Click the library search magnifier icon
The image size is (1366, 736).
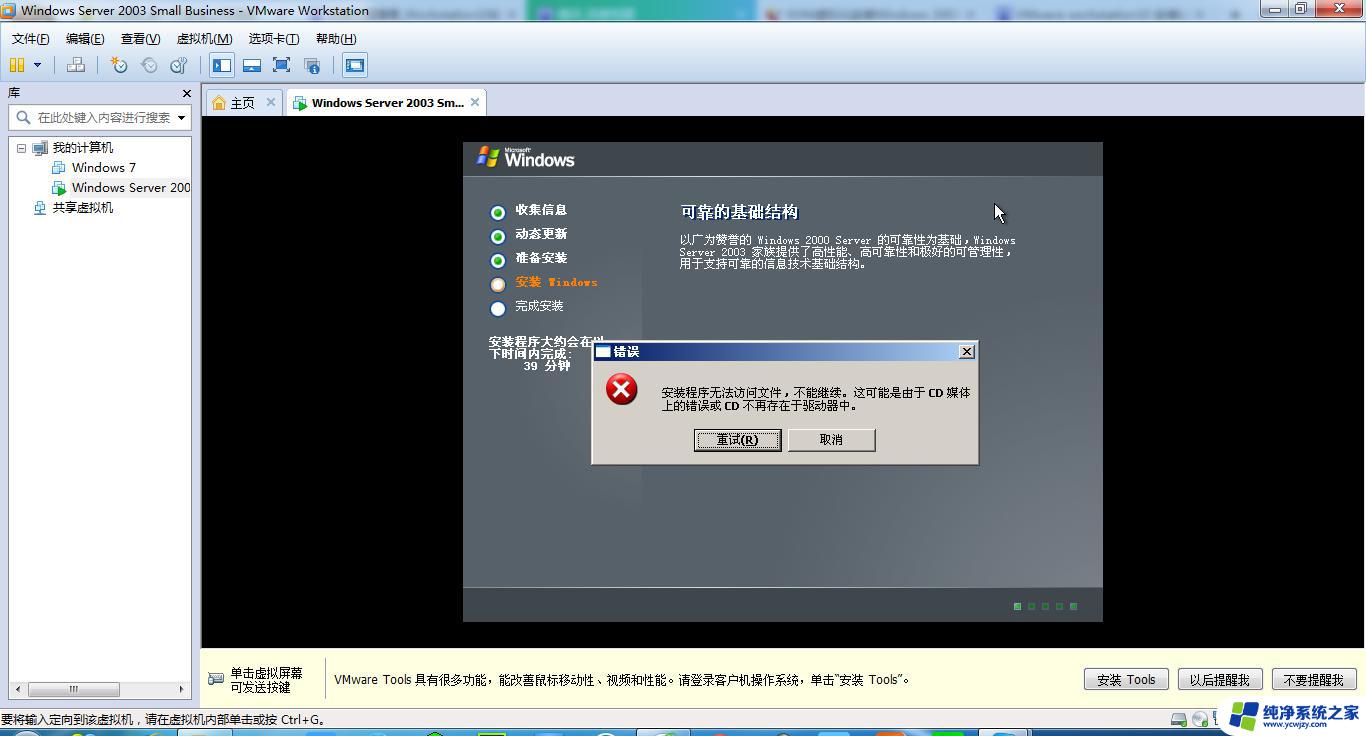(x=22, y=117)
